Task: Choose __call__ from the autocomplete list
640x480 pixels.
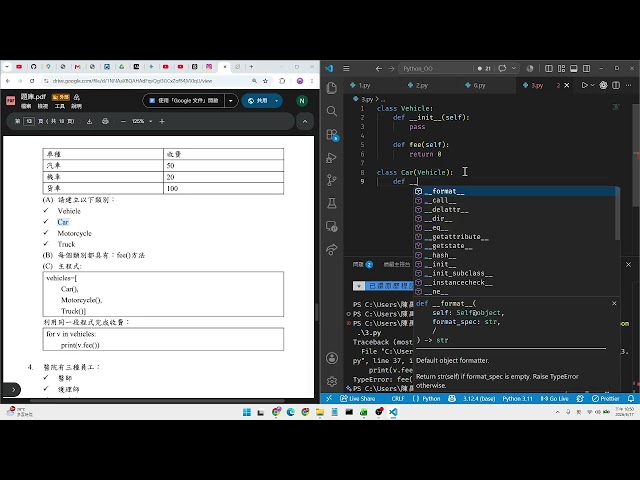Action: [x=517, y=200]
